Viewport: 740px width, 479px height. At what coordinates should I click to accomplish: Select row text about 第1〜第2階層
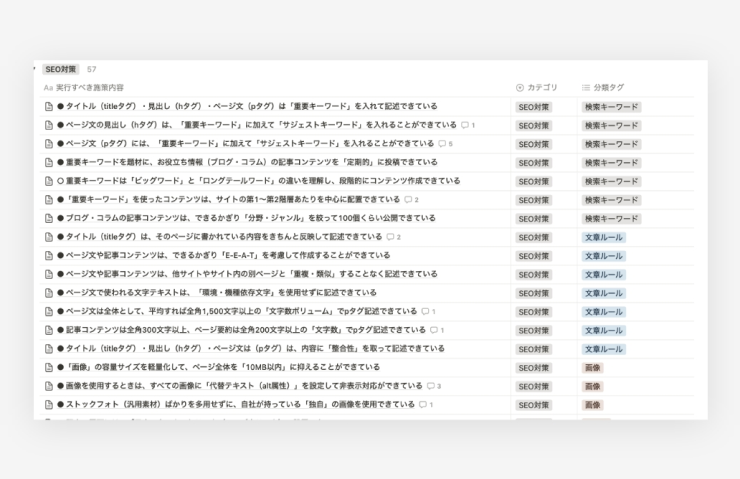point(228,200)
